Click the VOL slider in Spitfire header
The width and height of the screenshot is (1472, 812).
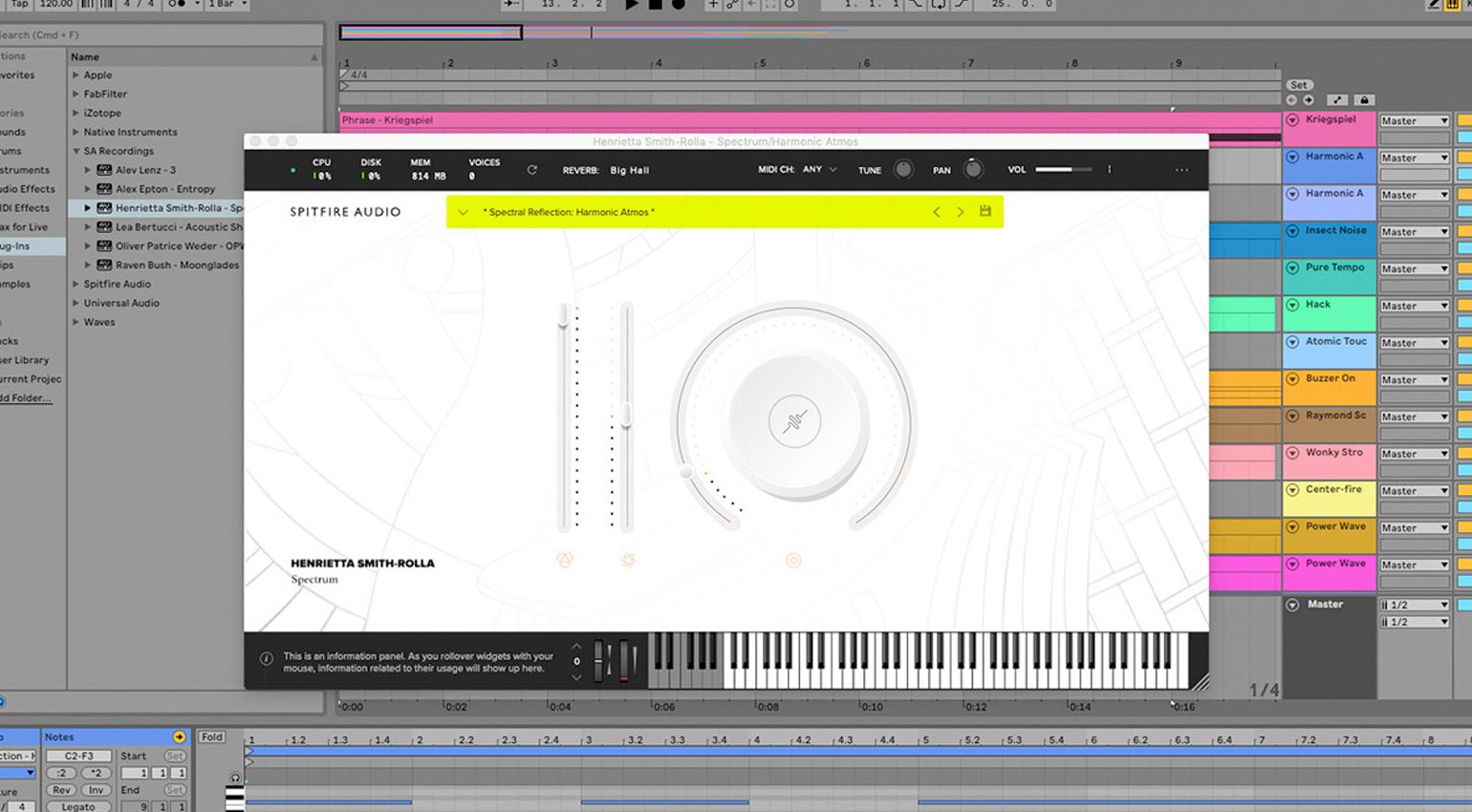(x=1063, y=169)
